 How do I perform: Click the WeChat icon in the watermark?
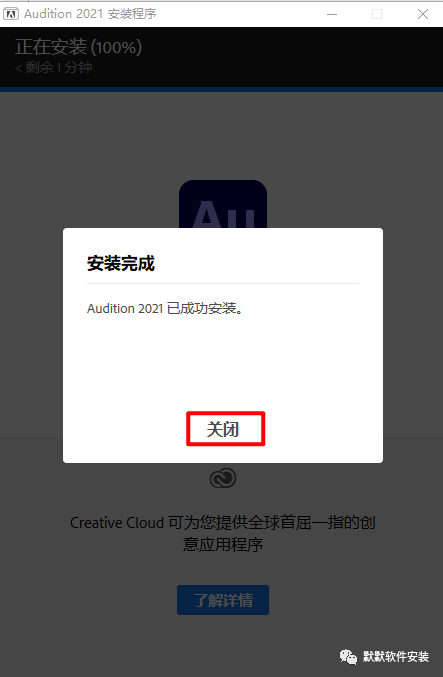click(348, 657)
